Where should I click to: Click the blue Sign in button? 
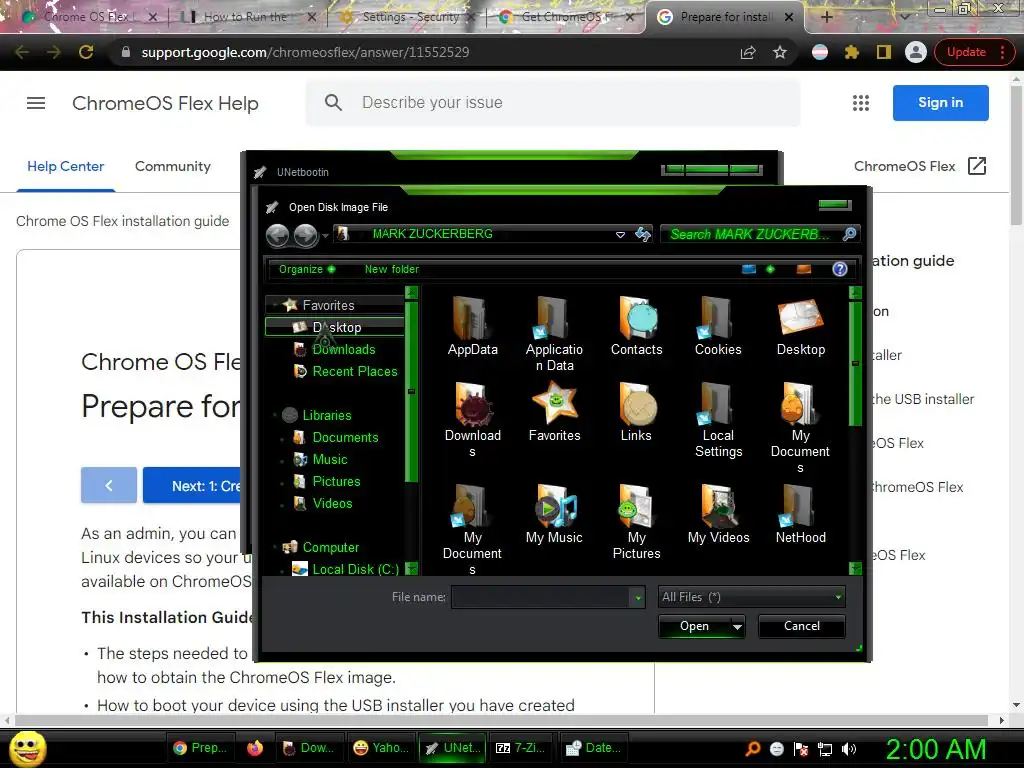click(940, 103)
